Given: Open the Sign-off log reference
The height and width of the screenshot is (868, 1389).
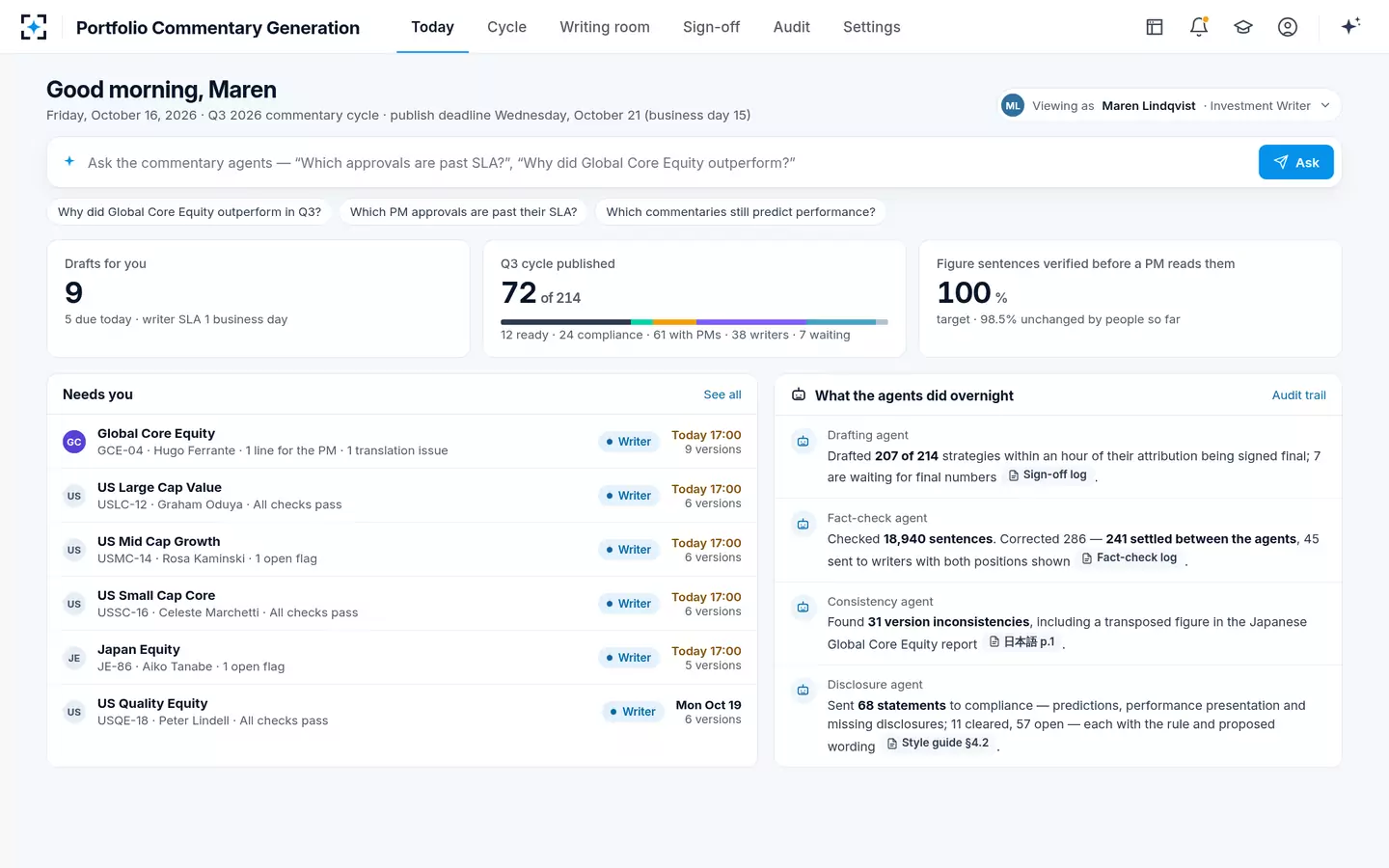Looking at the screenshot, I should (x=1048, y=475).
